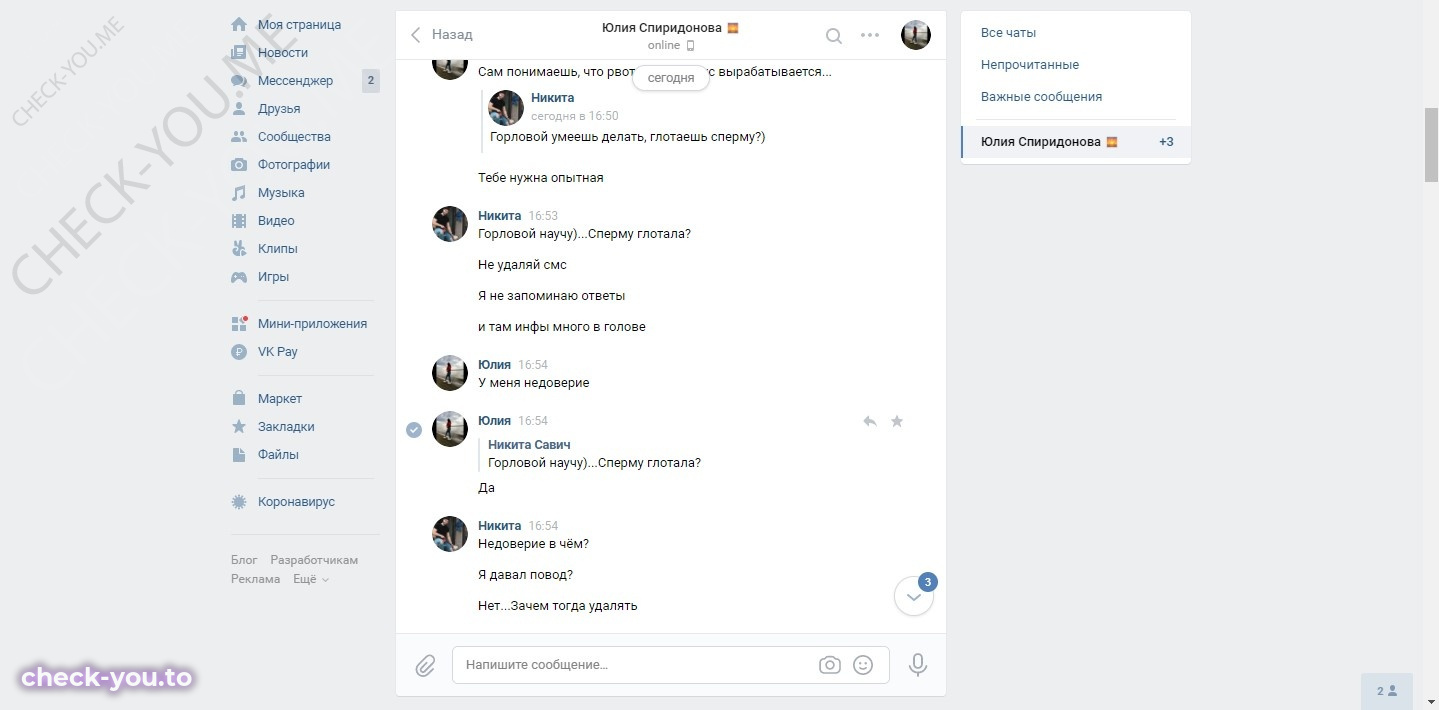Open the emoji smiley picker
Image resolution: width=1439 pixels, height=710 pixels.
point(863,665)
